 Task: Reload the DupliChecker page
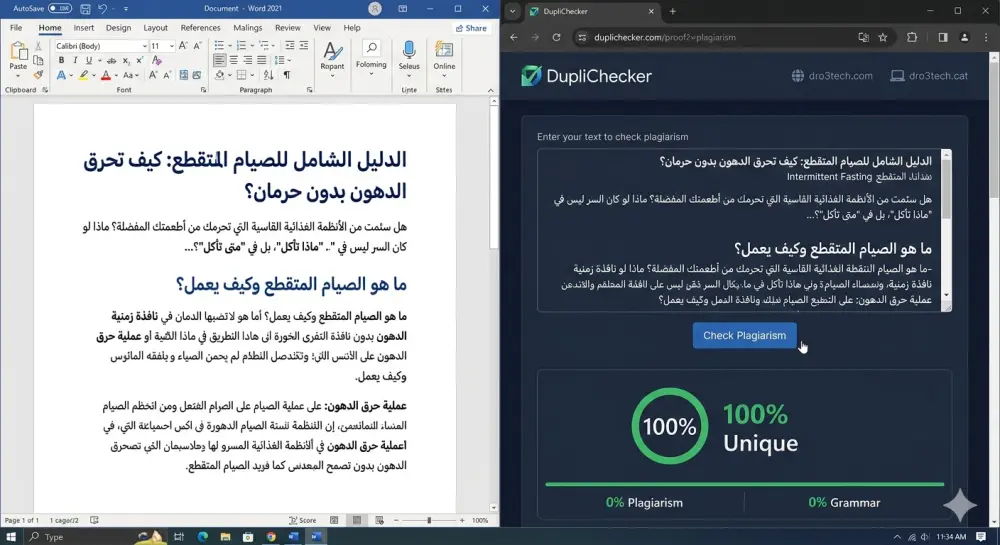[x=556, y=38]
